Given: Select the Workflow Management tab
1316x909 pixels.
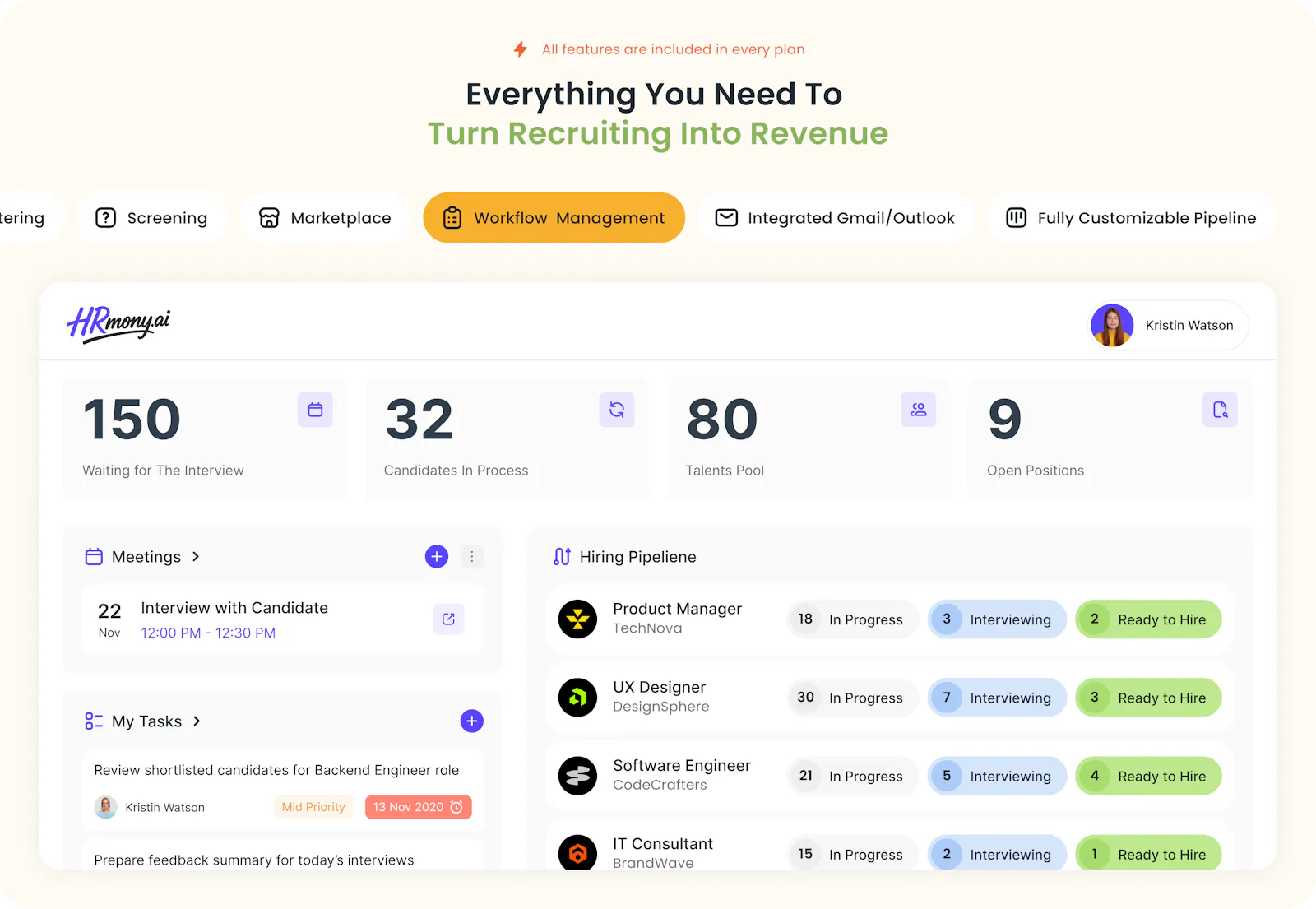Looking at the screenshot, I should pos(554,218).
